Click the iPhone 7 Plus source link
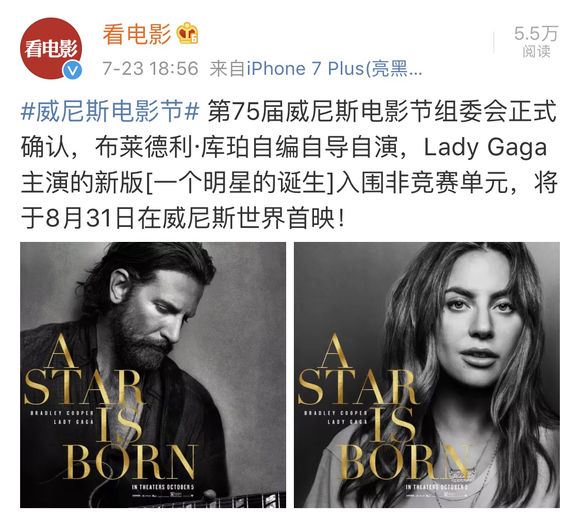The height and width of the screenshot is (521, 580). click(334, 68)
